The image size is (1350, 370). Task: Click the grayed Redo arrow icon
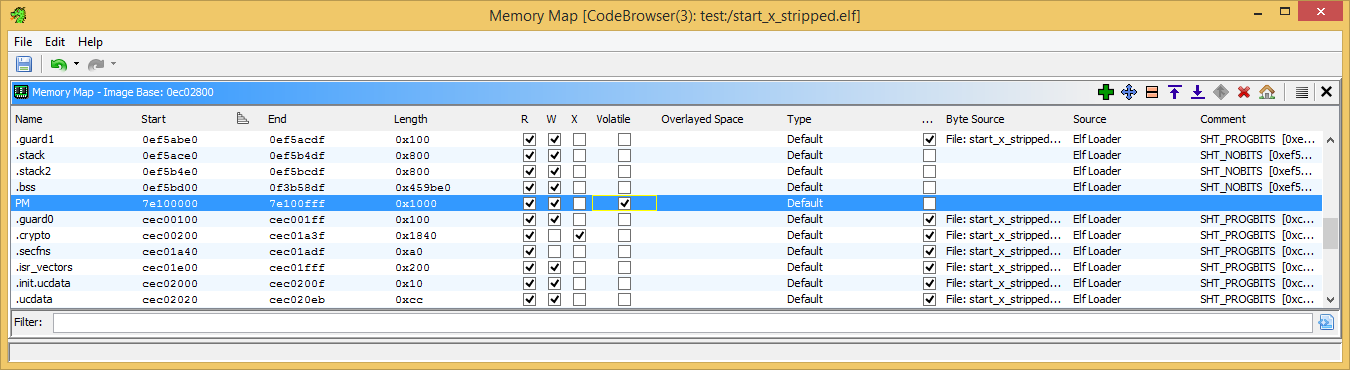click(97, 64)
